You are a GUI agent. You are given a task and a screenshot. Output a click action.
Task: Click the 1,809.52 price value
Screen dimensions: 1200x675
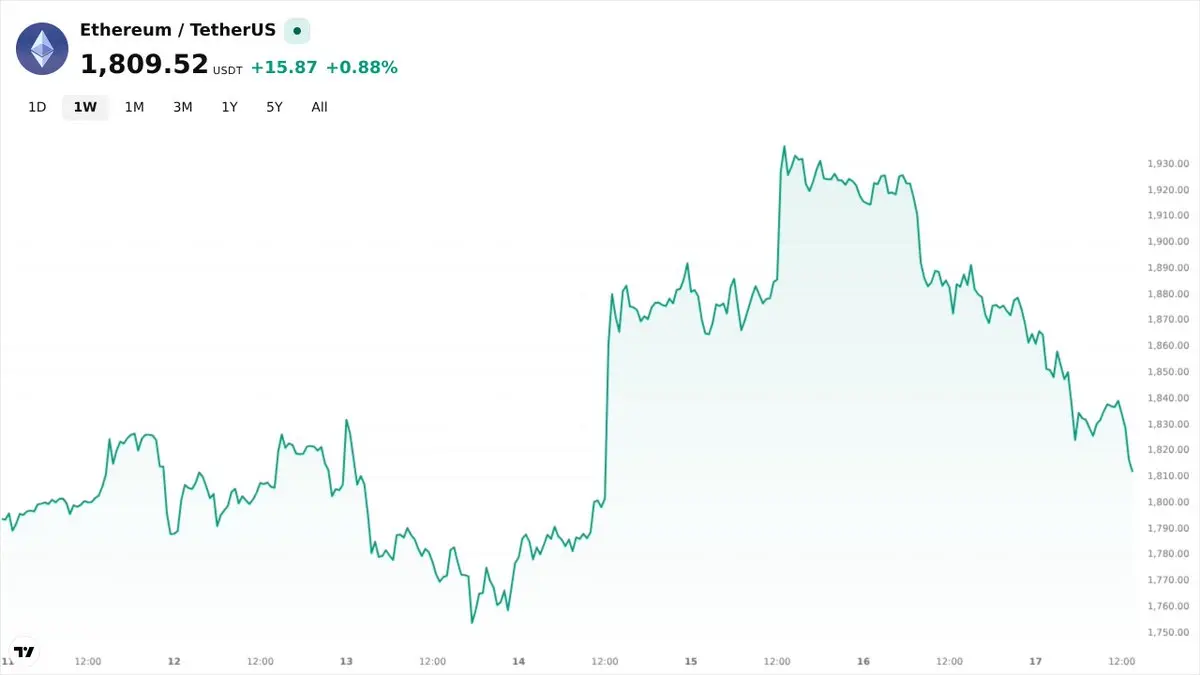(144, 66)
